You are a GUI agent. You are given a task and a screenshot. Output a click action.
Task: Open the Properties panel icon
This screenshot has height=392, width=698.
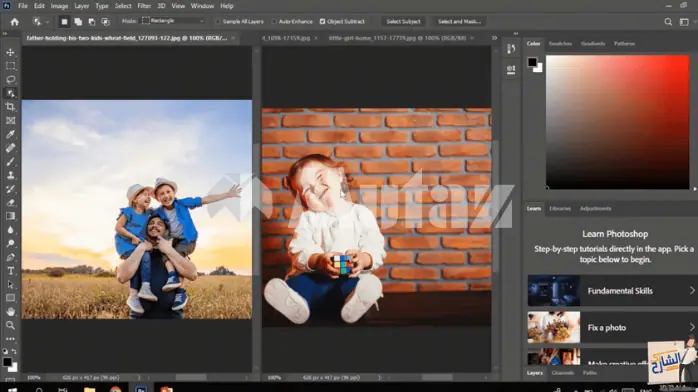tap(511, 69)
